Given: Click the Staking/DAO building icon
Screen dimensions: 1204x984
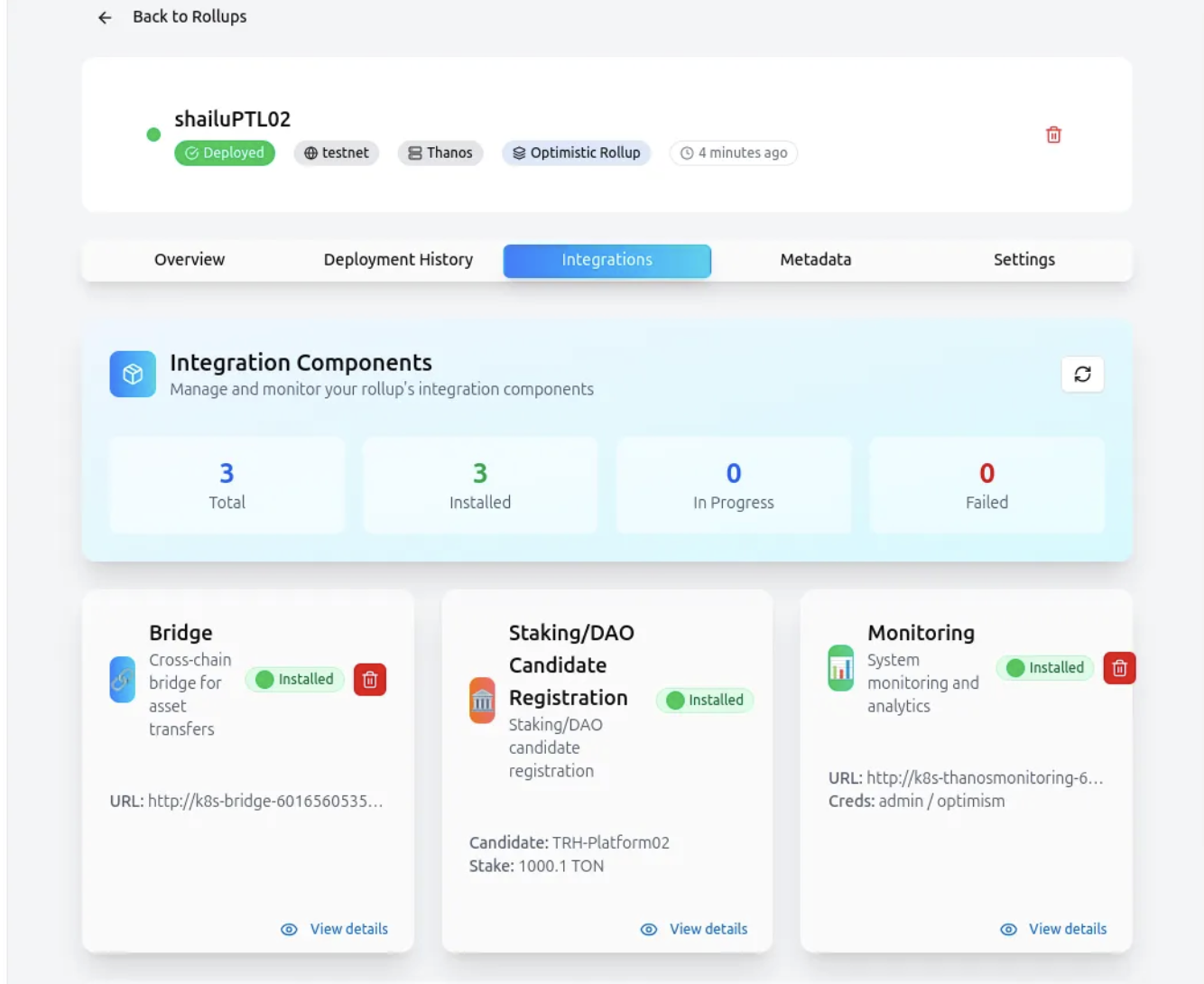Looking at the screenshot, I should (482, 701).
